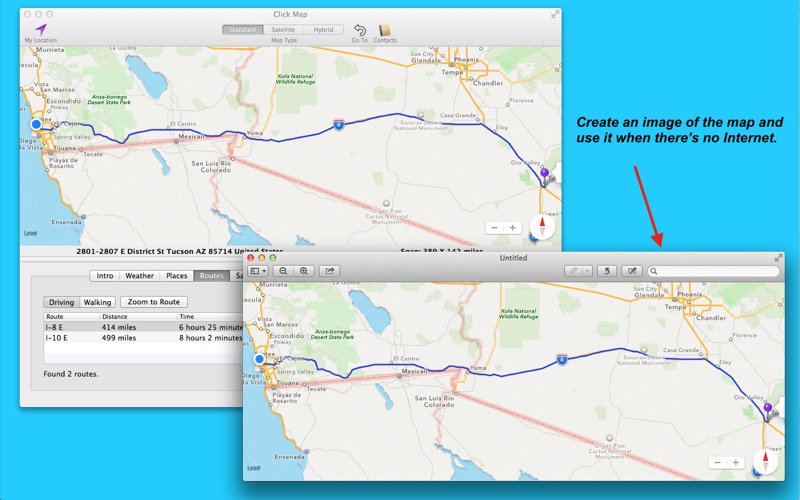Select the Standard map type
Viewport: 800px width, 500px height.
tap(242, 30)
